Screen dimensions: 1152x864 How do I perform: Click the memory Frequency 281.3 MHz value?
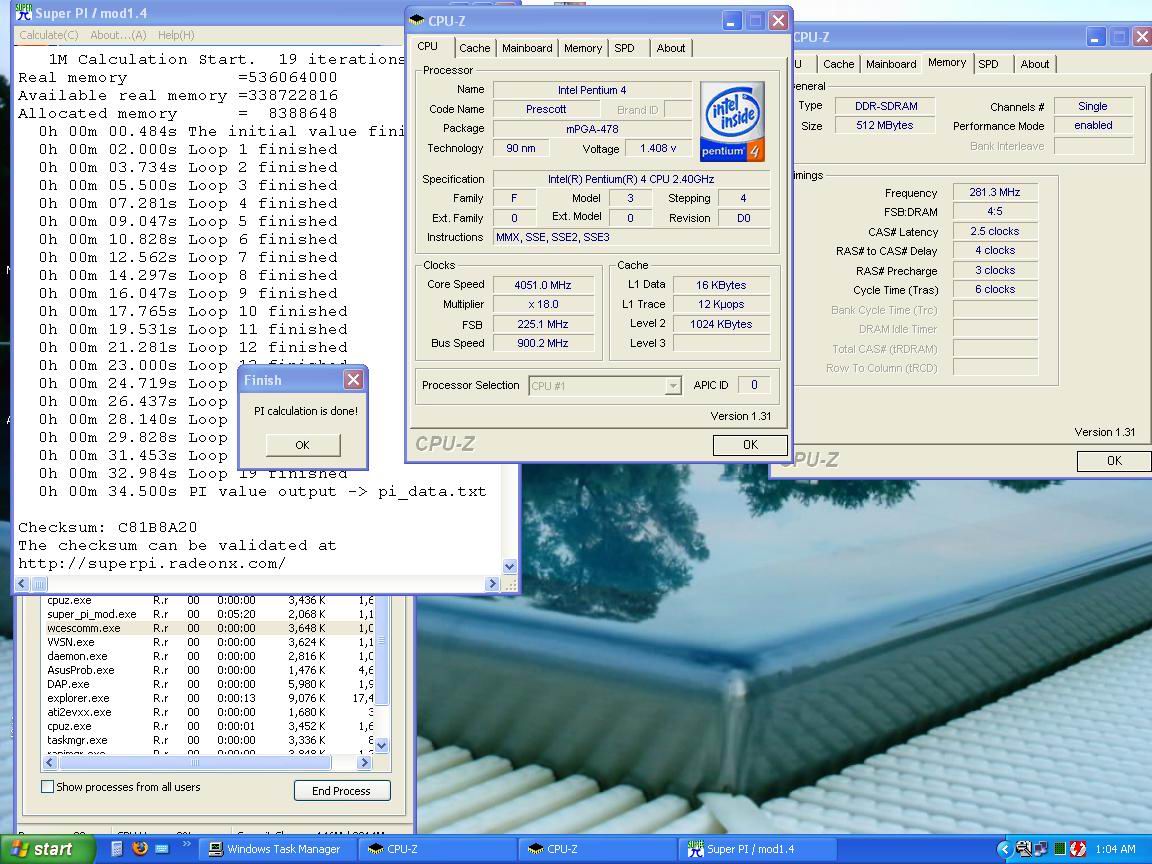point(995,192)
